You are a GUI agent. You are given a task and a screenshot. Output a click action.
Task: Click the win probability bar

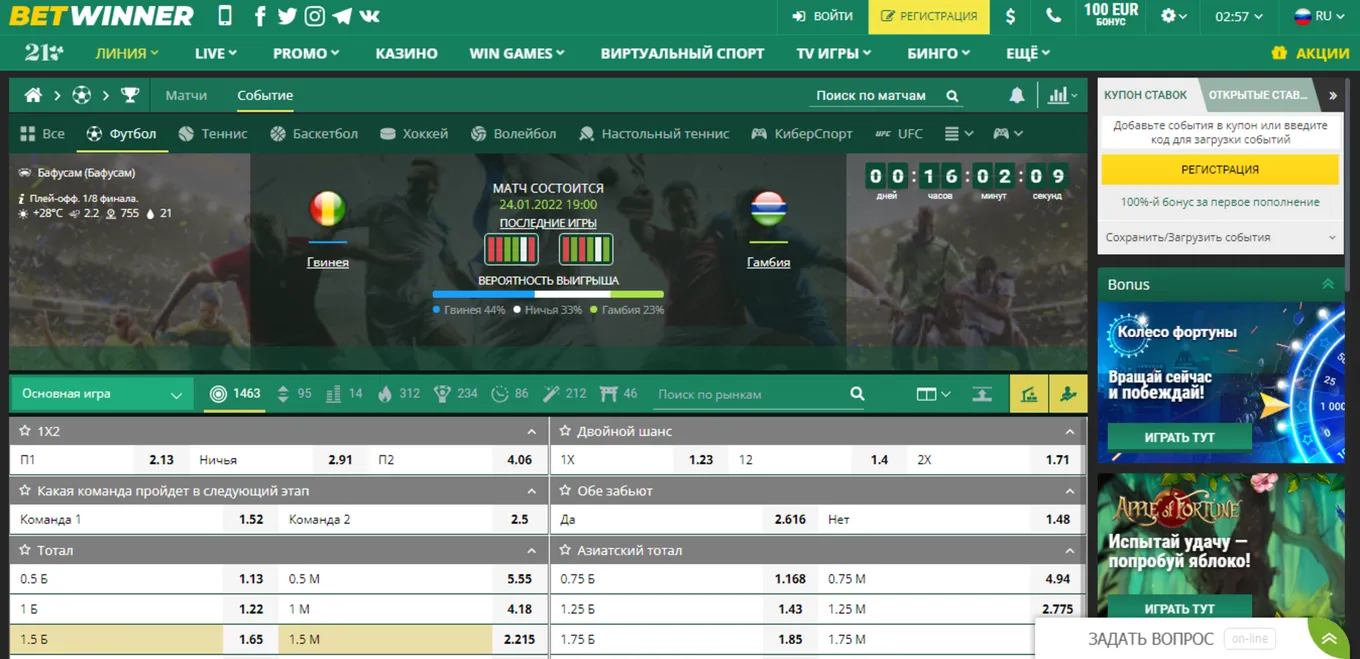(x=548, y=295)
